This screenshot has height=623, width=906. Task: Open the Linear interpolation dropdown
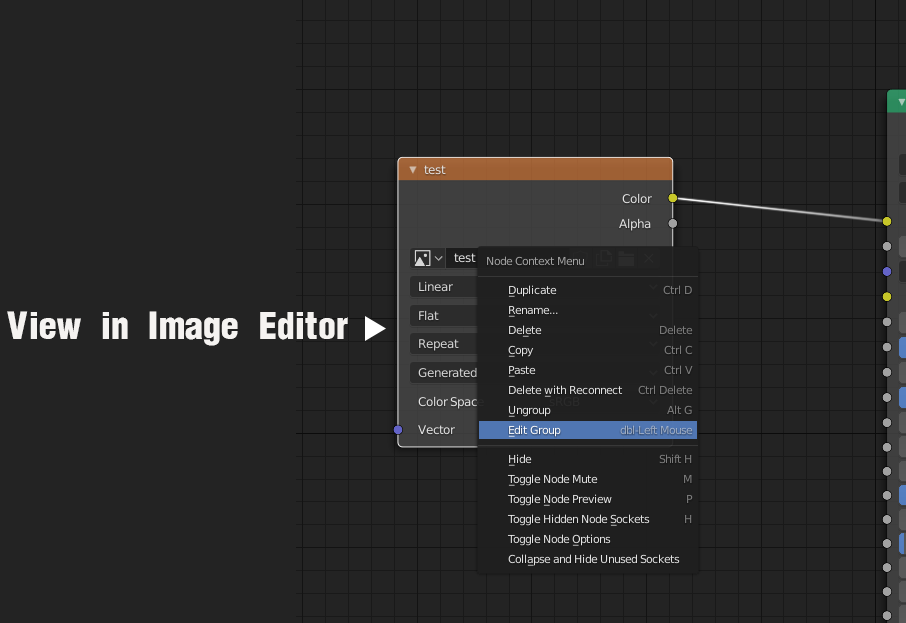coord(444,287)
